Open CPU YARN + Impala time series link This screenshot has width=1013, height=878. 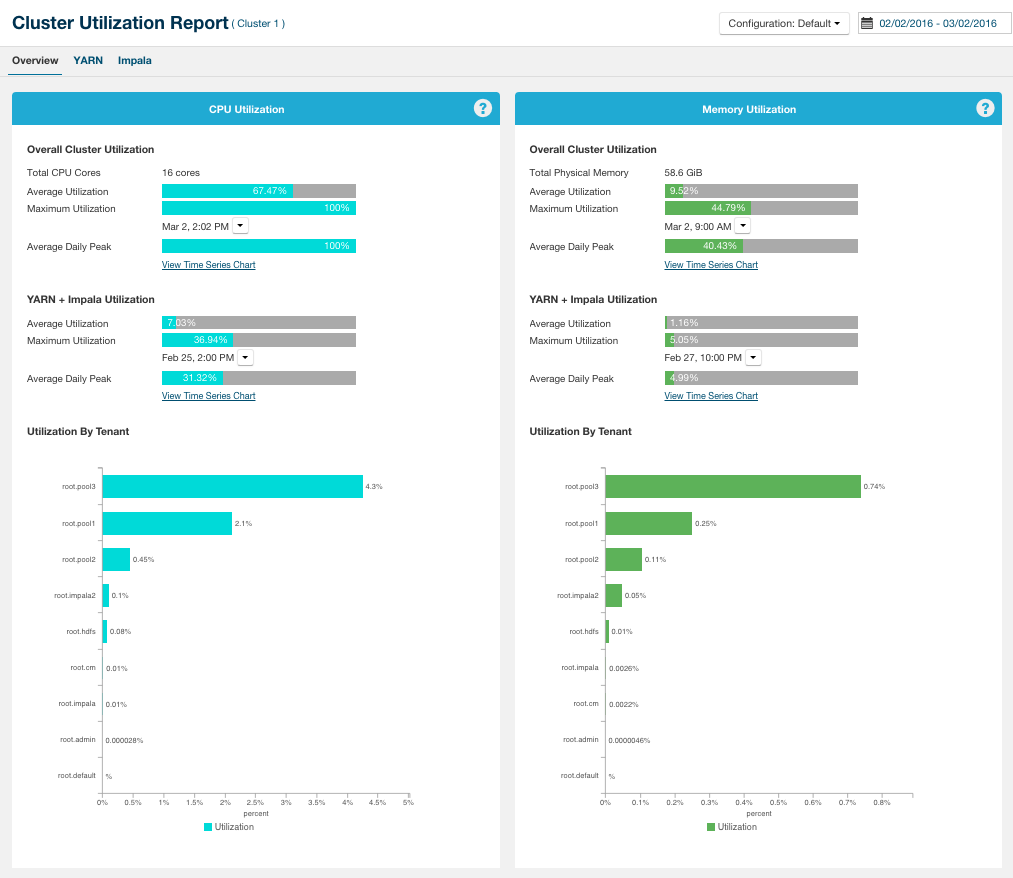click(208, 396)
